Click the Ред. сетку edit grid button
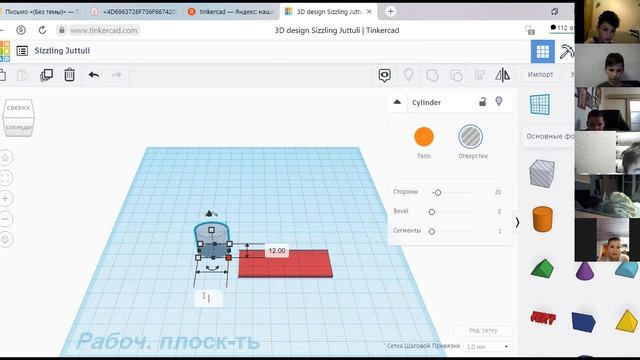Image resolution: width=640 pixels, height=360 pixels. coord(483,331)
